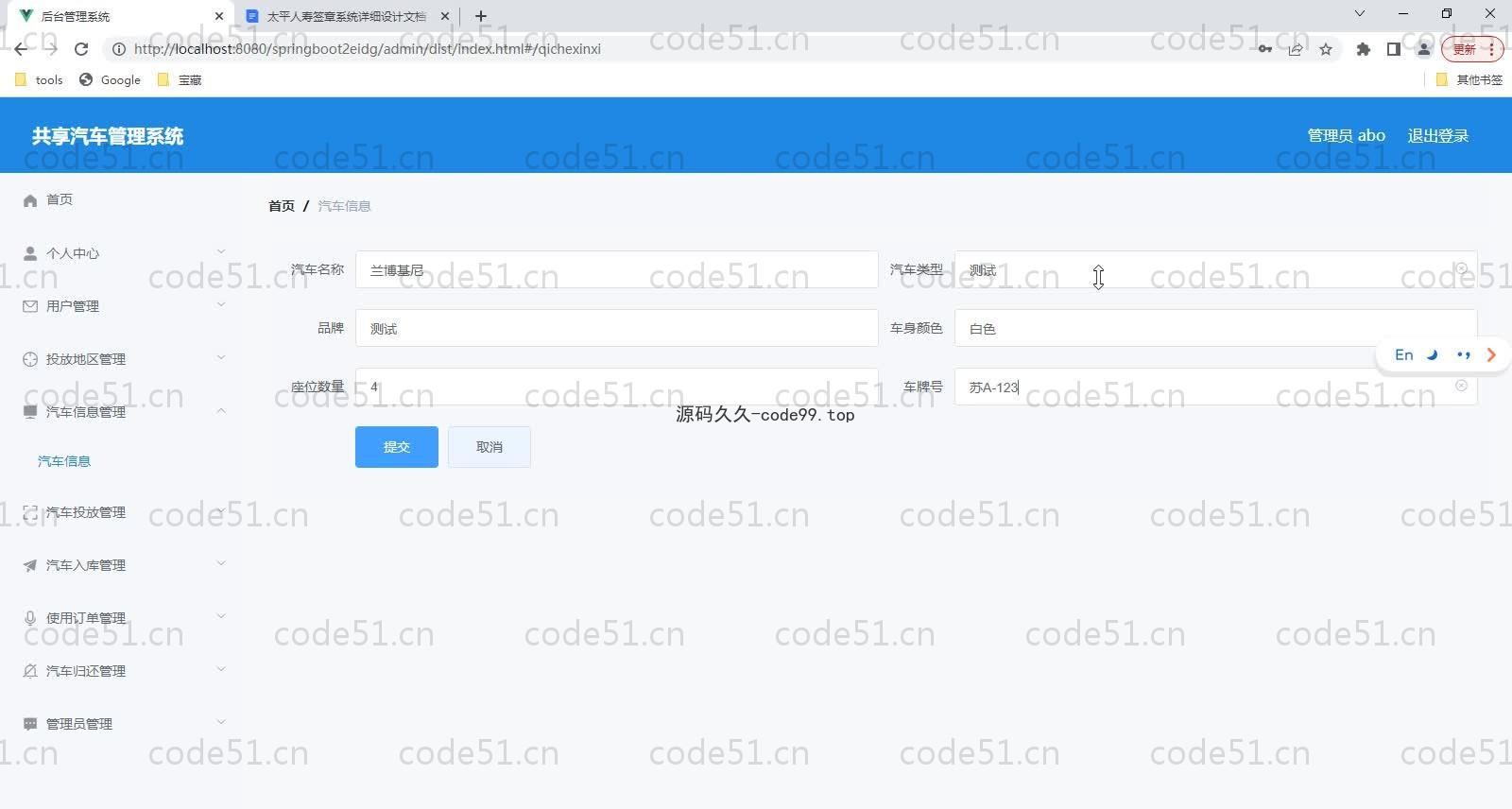Collapse the 汽车信息管理 menu chevron
The image size is (1512, 809).
click(221, 410)
